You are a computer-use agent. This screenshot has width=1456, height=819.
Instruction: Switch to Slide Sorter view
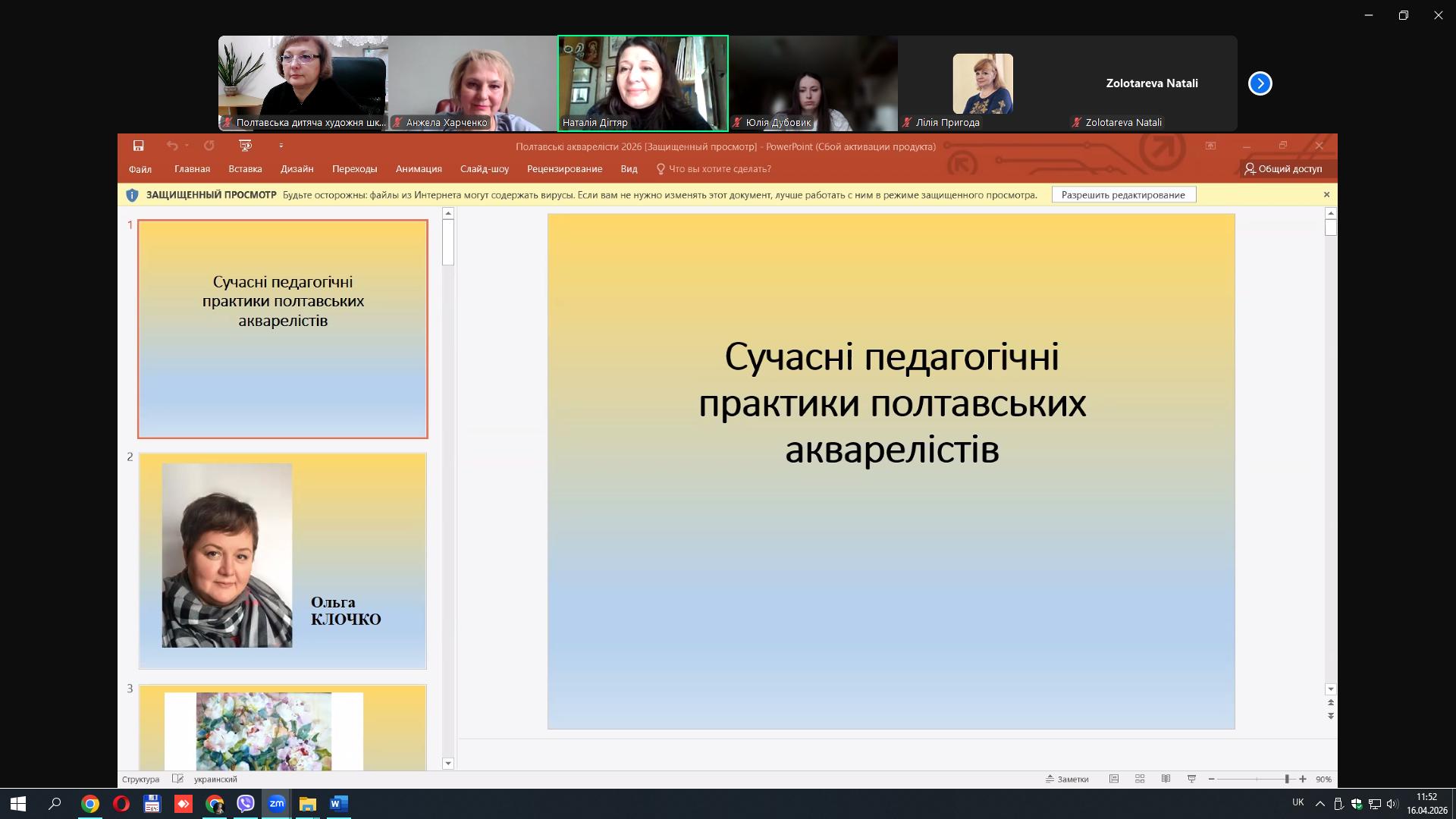pyautogui.click(x=1140, y=779)
